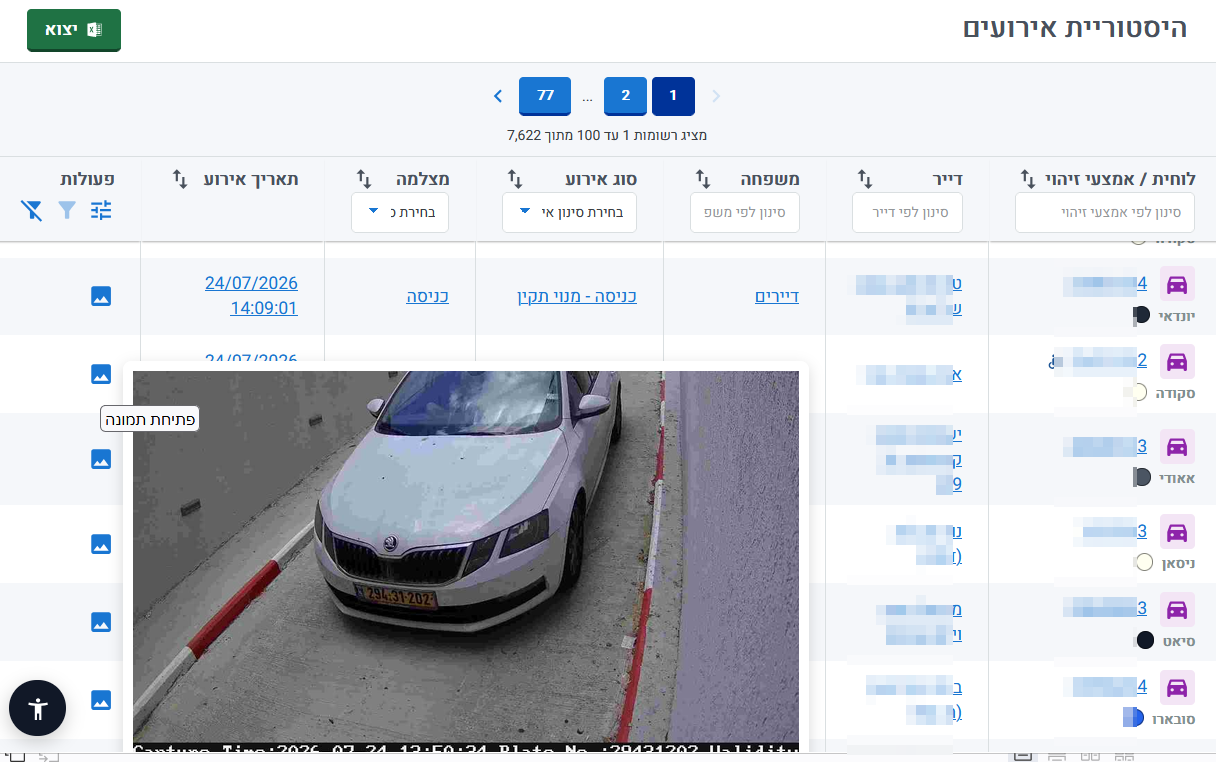Click the כניסה camera link
Screen dimensions: 1216x762
[427, 296]
